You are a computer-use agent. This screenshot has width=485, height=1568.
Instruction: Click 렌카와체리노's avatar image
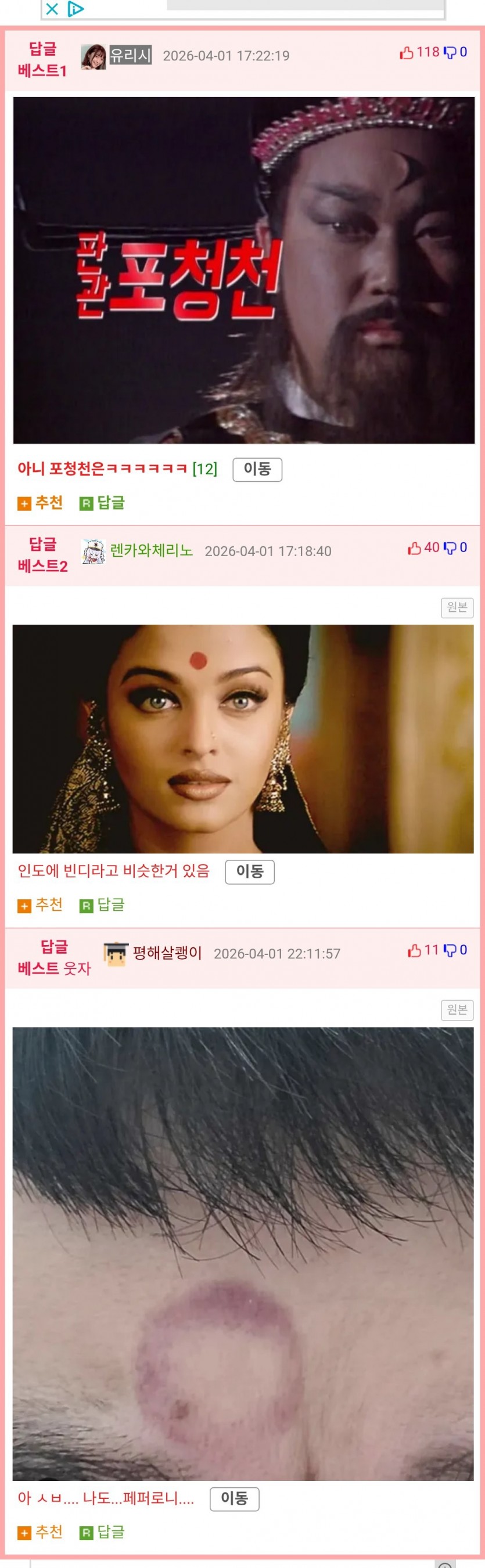tap(93, 551)
